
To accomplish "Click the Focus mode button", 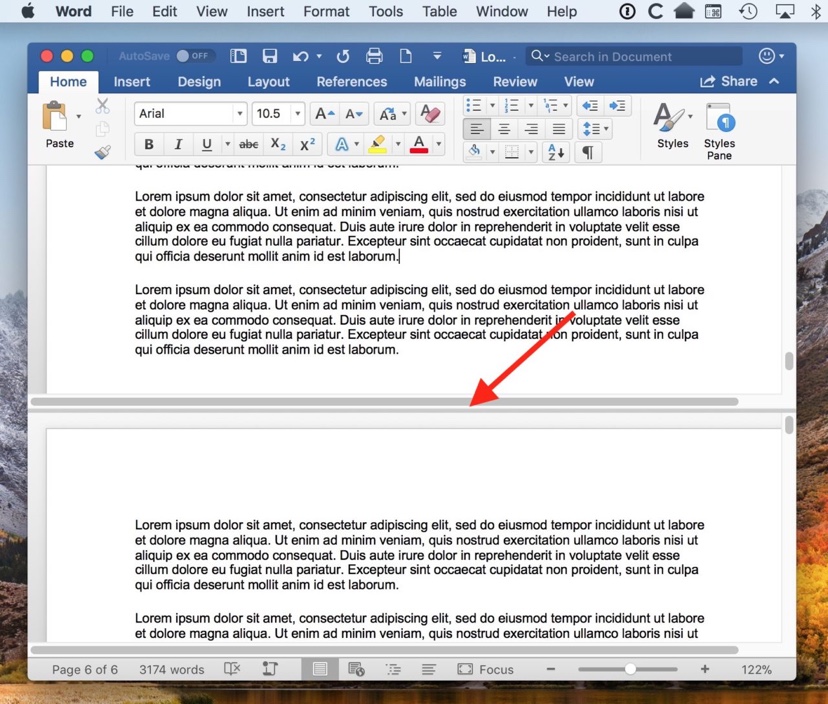I will [x=485, y=669].
